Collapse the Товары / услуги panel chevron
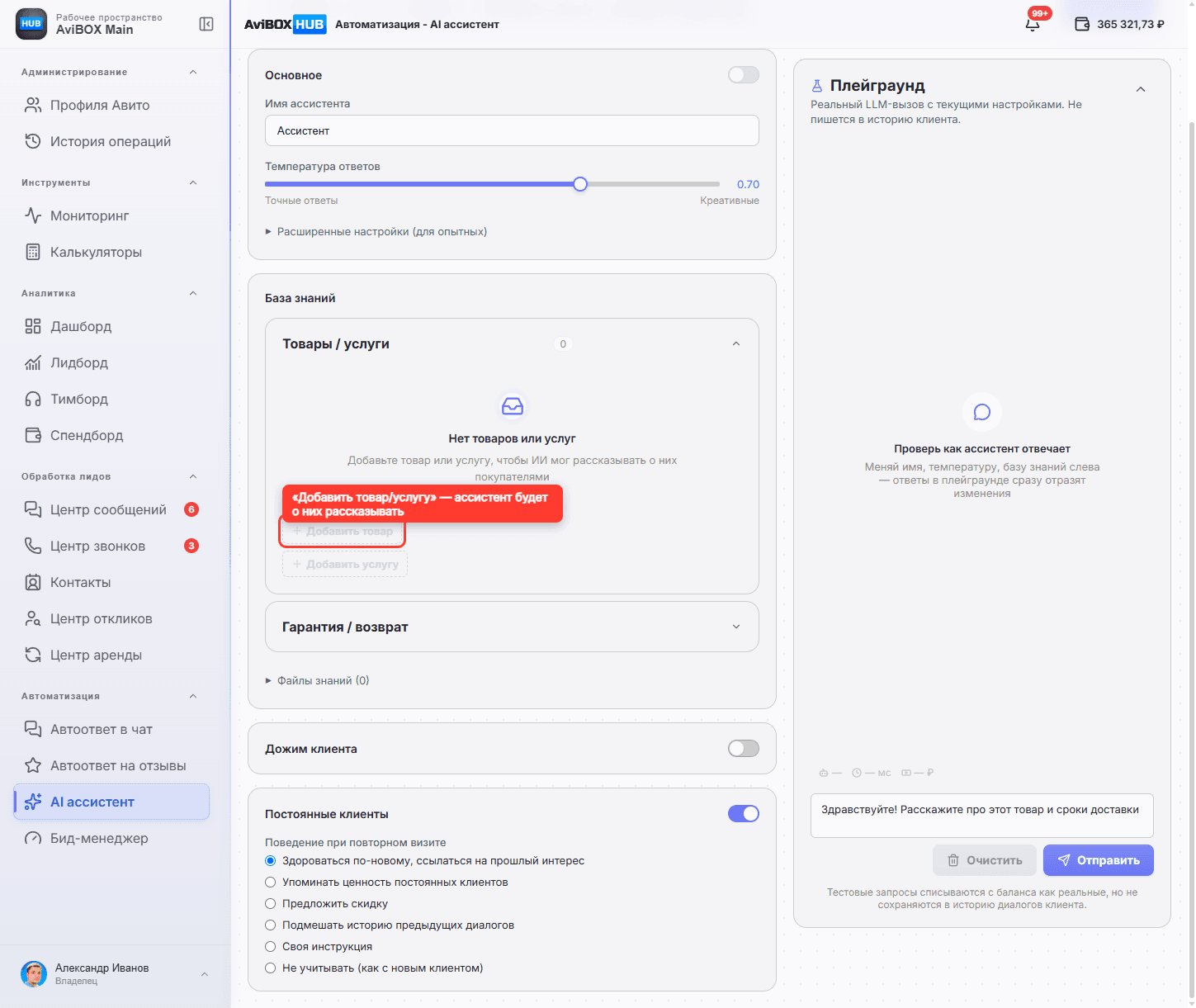The width and height of the screenshot is (1196, 1008). pyautogui.click(x=736, y=344)
